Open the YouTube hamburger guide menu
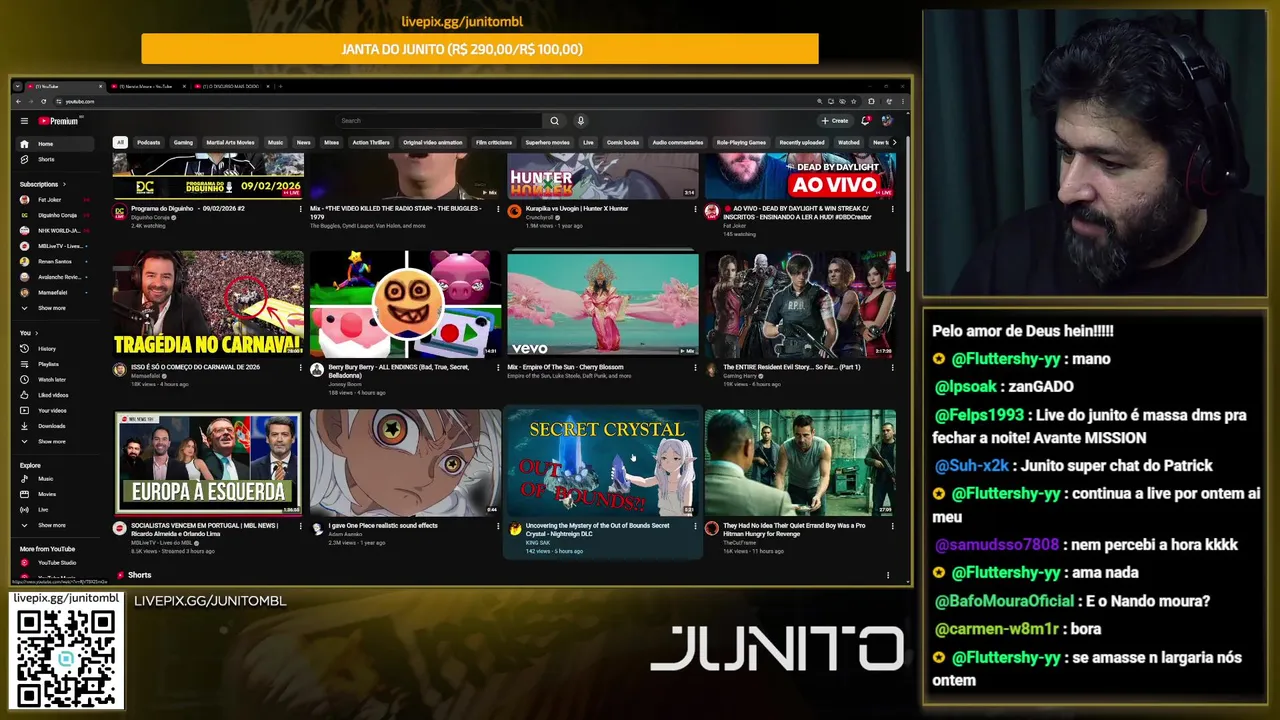Screen dimensions: 1280x720 click(24, 121)
